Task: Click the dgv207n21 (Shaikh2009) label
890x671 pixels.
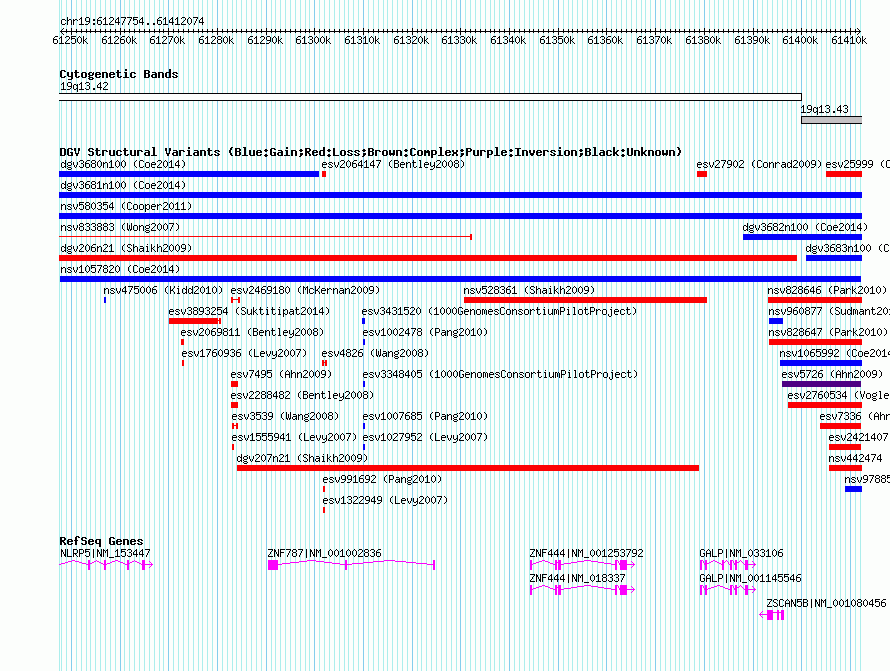Action: click(x=302, y=458)
